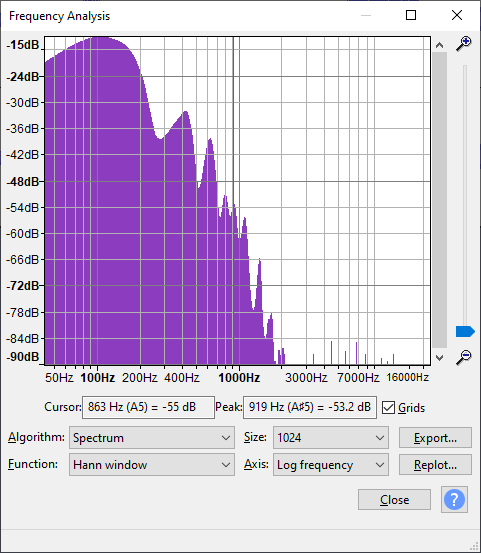Maximize the Frequency Analysis window
481x553 pixels.
pos(411,15)
